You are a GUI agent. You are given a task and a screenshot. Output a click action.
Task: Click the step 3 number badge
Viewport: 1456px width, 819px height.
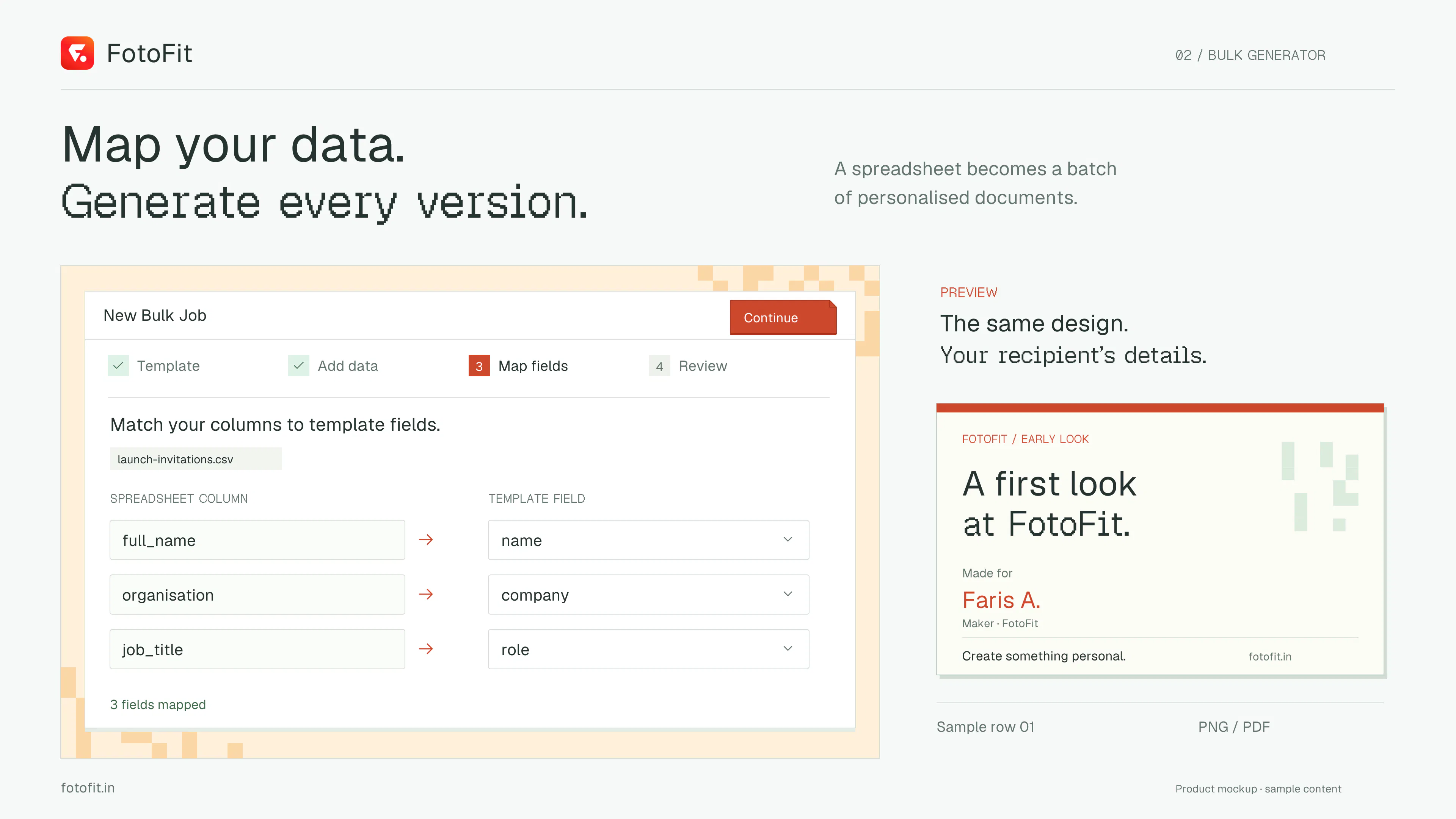pos(479,366)
